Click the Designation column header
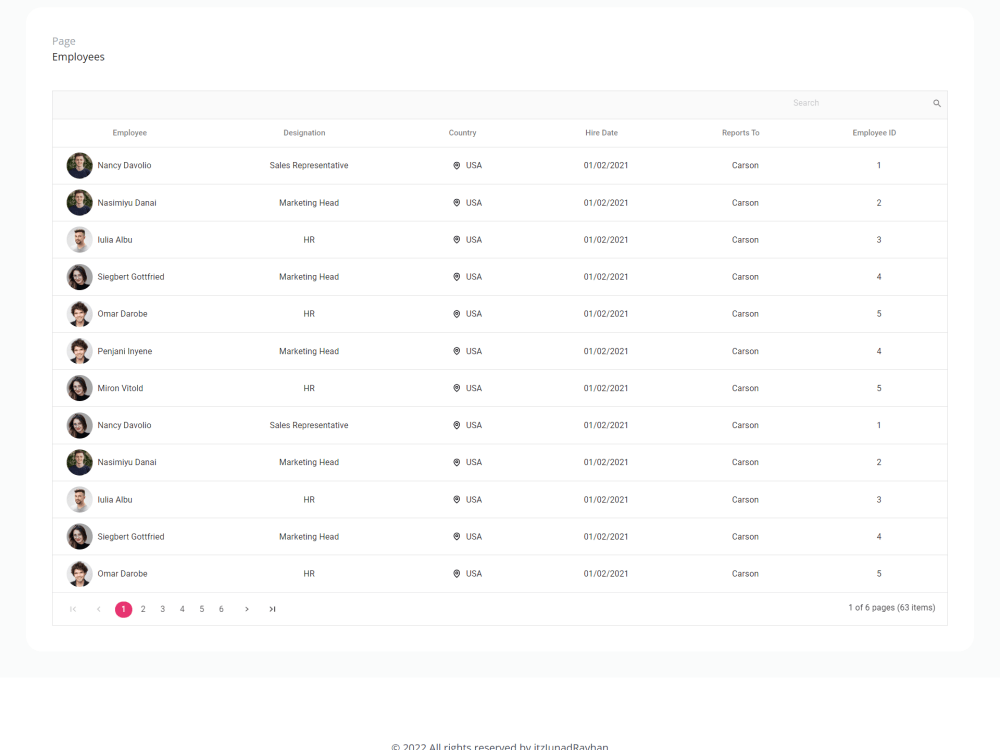Screen dimensions: 1000x750 [304, 132]
